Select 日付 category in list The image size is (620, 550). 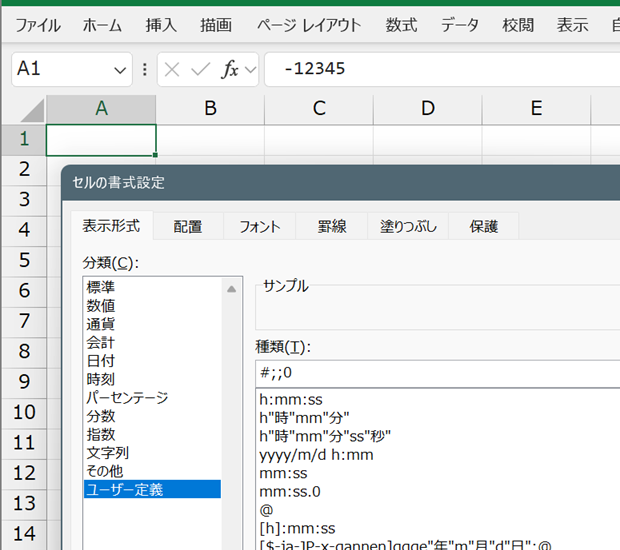101,361
